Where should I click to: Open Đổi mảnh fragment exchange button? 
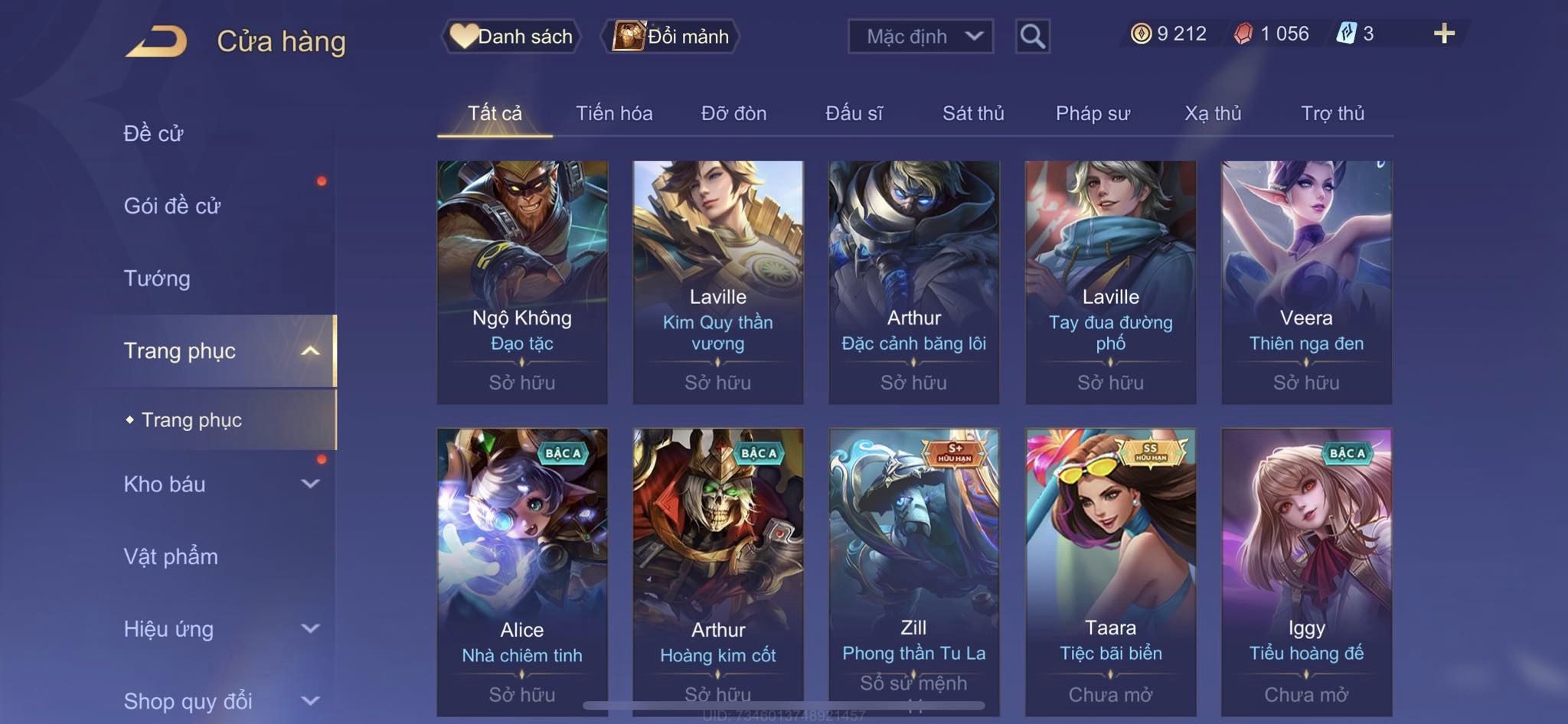pyautogui.click(x=671, y=36)
